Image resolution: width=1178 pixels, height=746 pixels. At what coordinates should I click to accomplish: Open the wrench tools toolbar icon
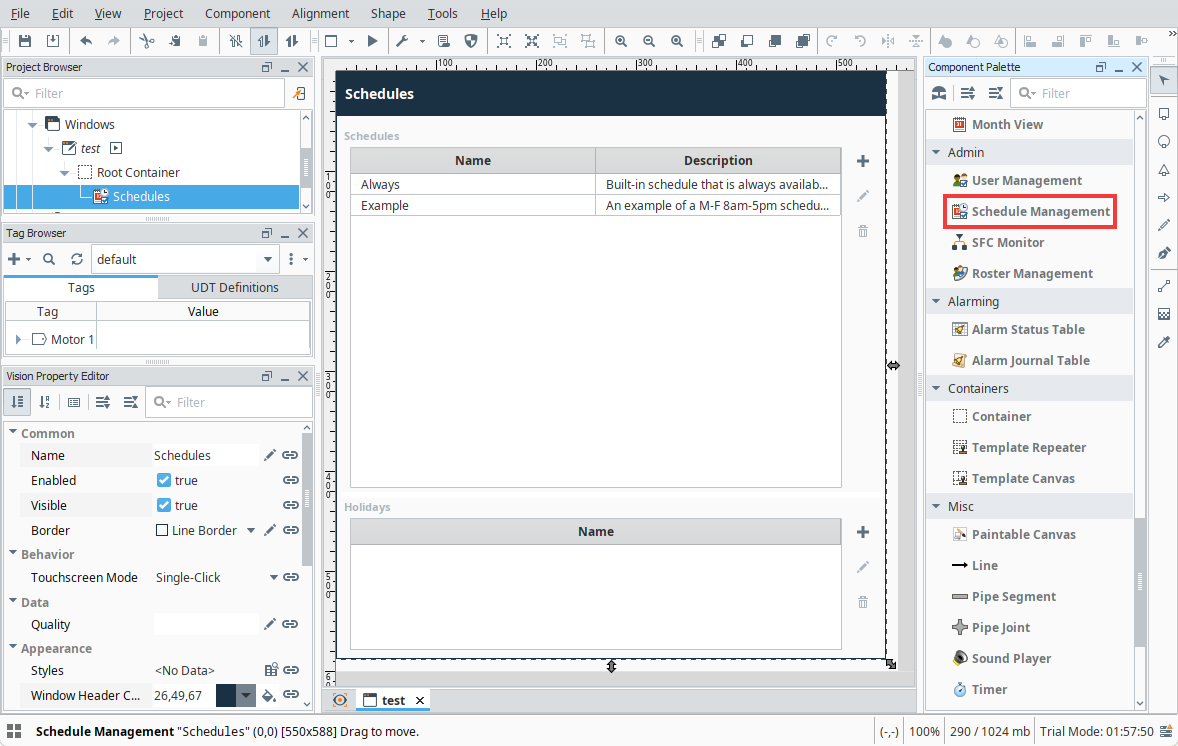point(402,41)
